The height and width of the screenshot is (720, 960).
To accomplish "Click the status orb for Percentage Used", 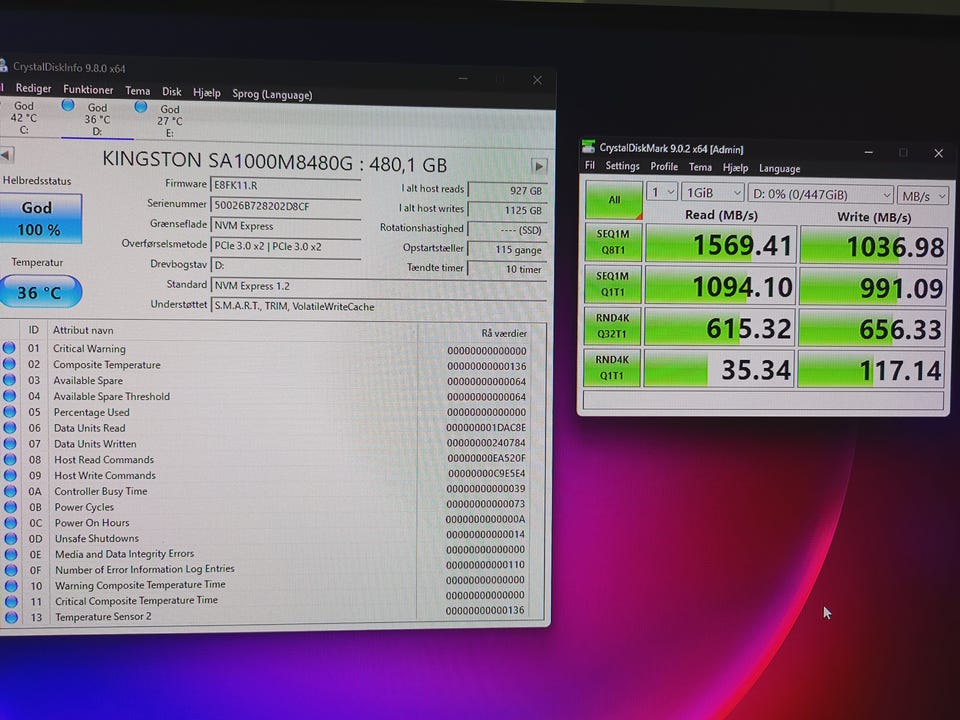I will coord(9,411).
